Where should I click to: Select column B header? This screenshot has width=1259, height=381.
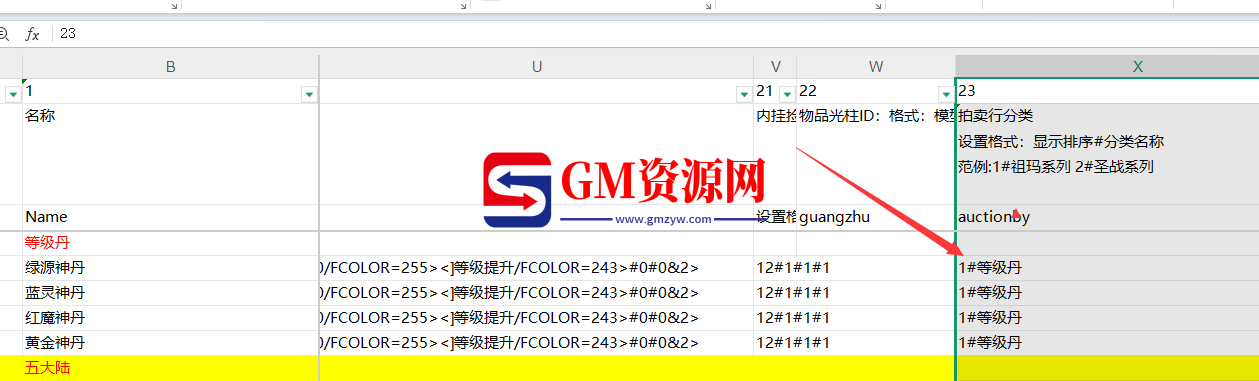[x=171, y=66]
